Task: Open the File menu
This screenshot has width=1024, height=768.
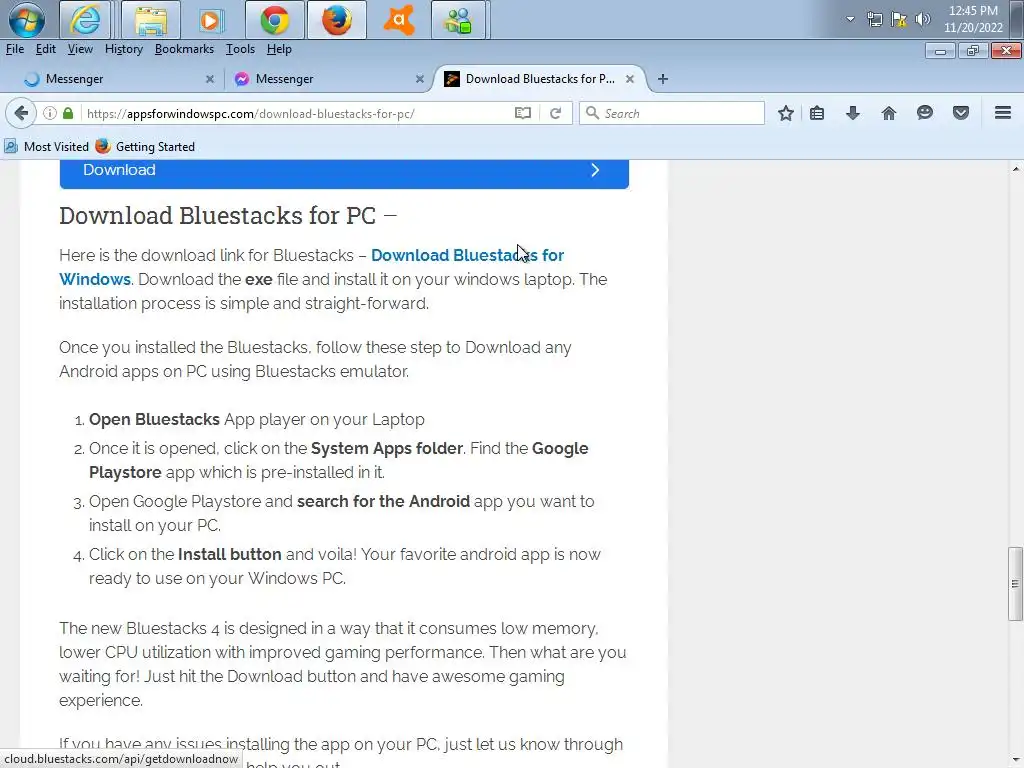Action: 14,49
